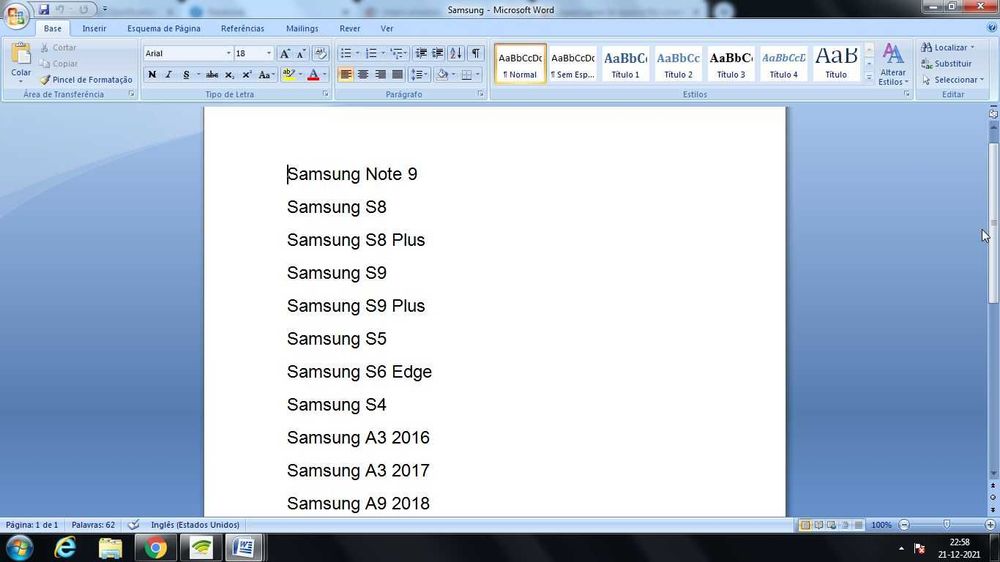
Task: Increase paragraph indent
Action: point(438,54)
